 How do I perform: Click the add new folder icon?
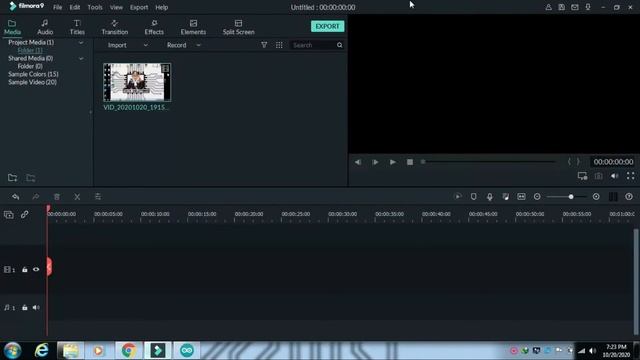click(x=13, y=178)
